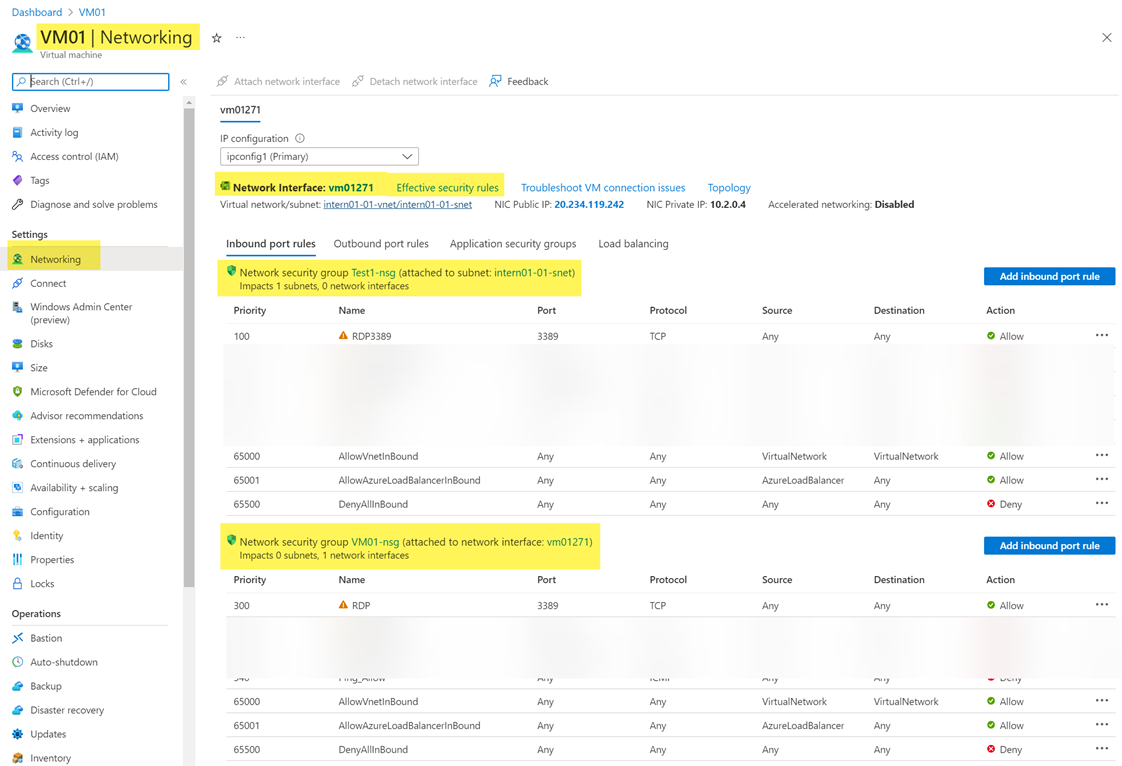Switch to Inbound port rules tab
The height and width of the screenshot is (766, 1122).
pyautogui.click(x=270, y=243)
